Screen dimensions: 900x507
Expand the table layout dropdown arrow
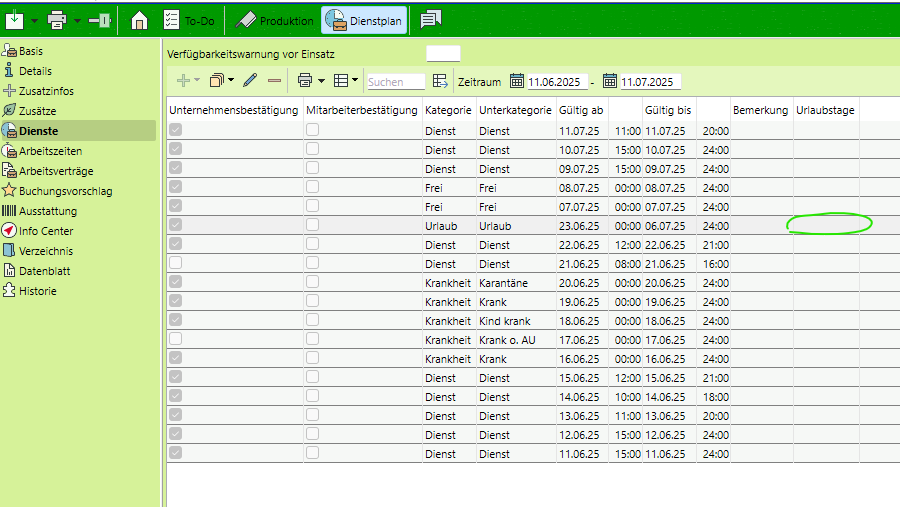pos(354,81)
